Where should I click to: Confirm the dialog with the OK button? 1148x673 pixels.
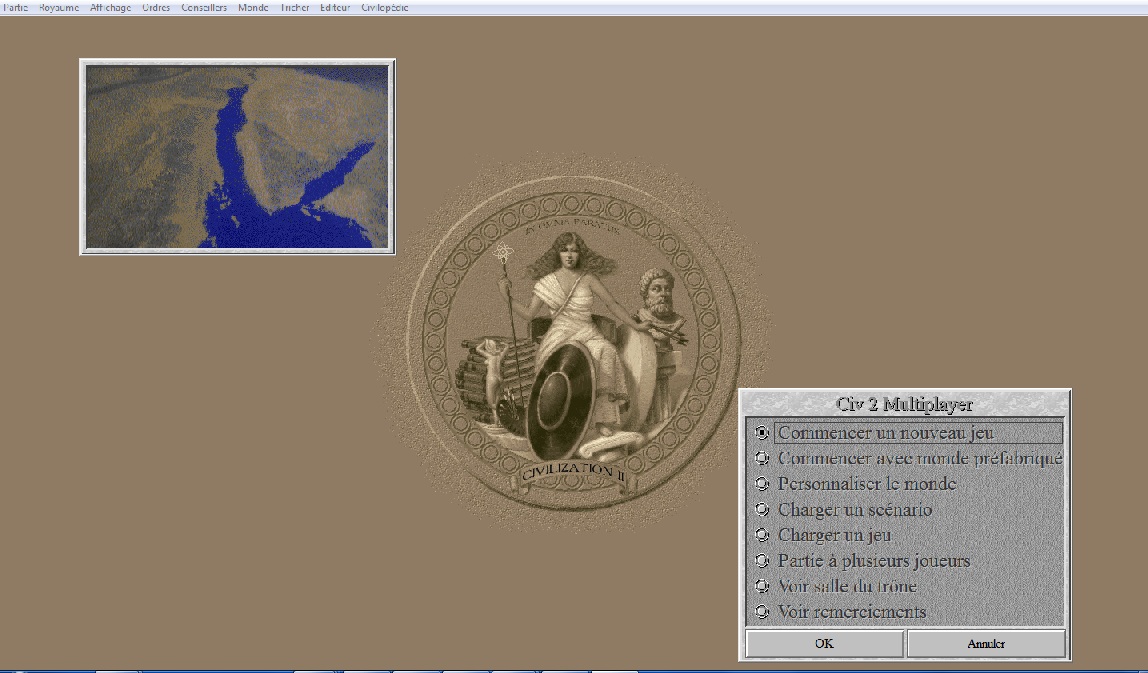[824, 644]
